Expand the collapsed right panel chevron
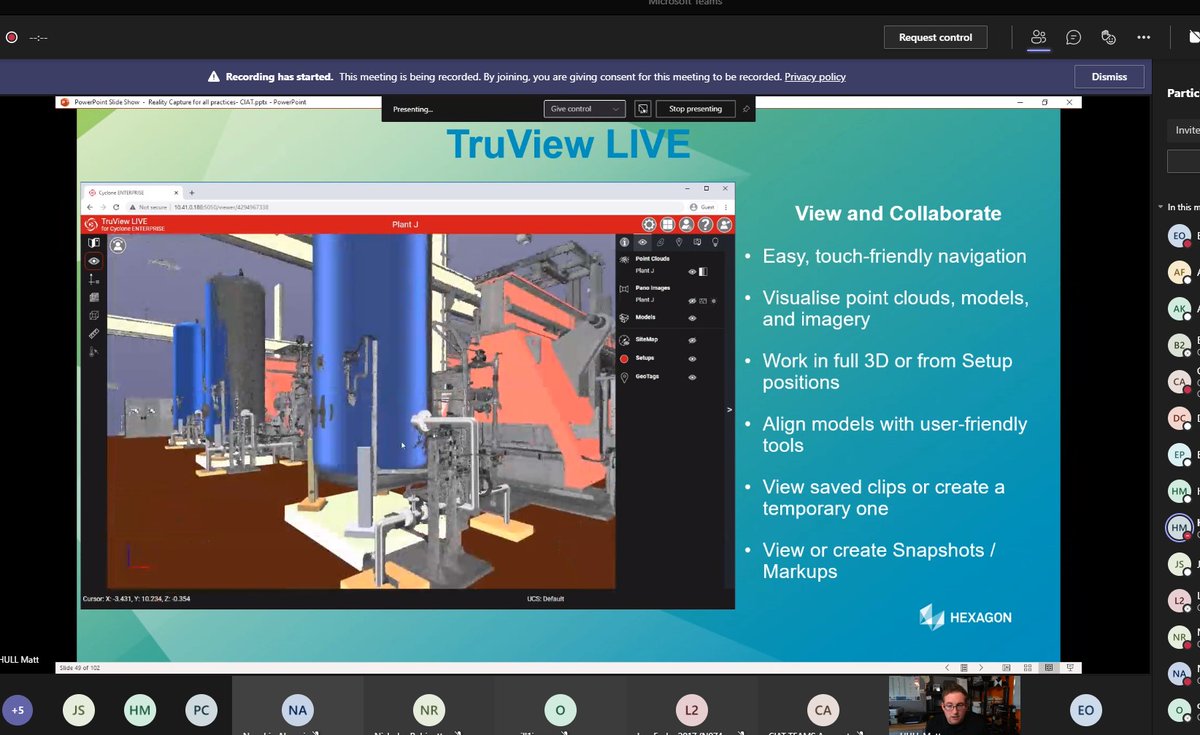This screenshot has height=735, width=1200. 727,408
